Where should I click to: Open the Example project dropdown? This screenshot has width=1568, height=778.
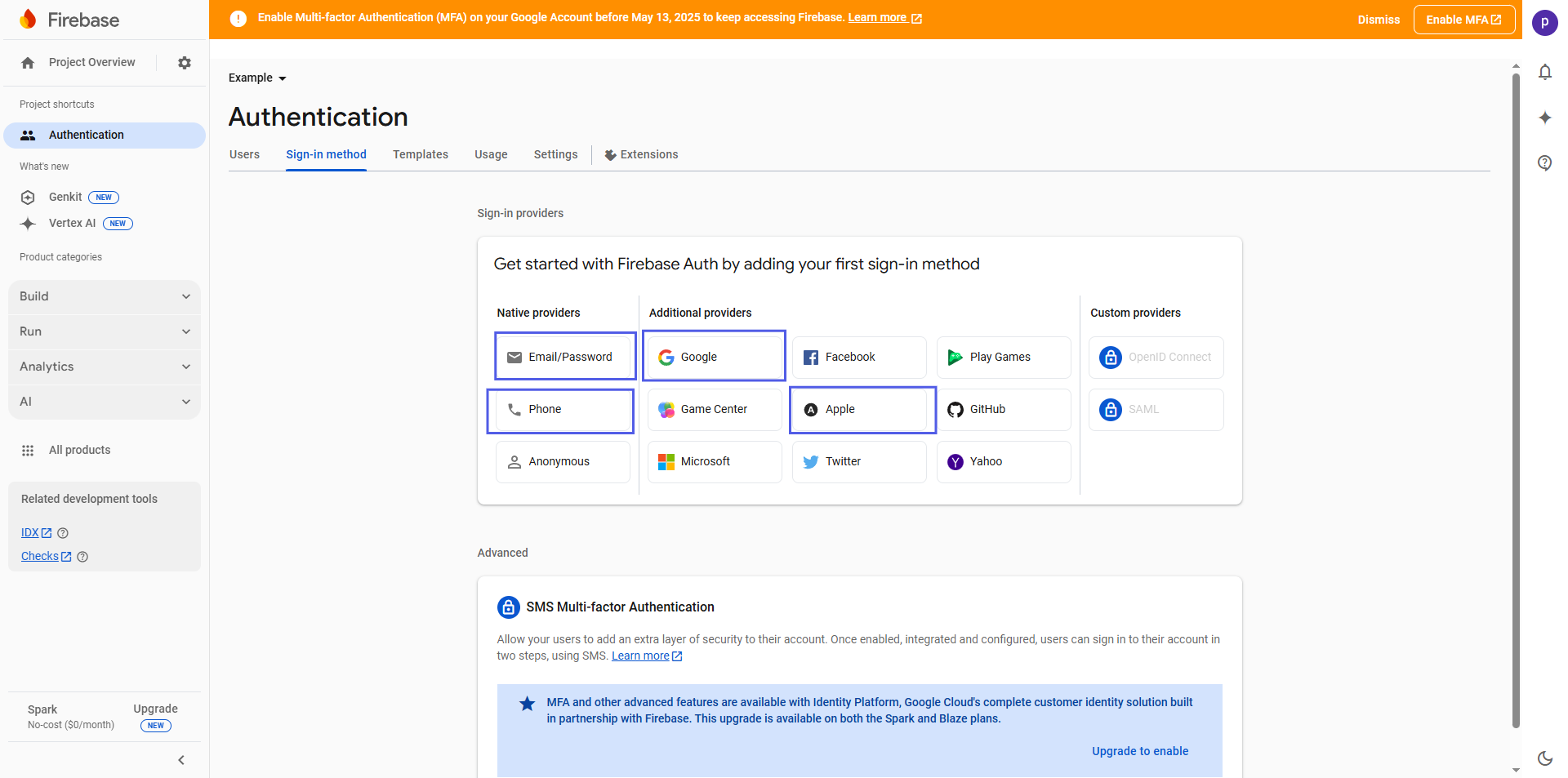click(x=257, y=78)
